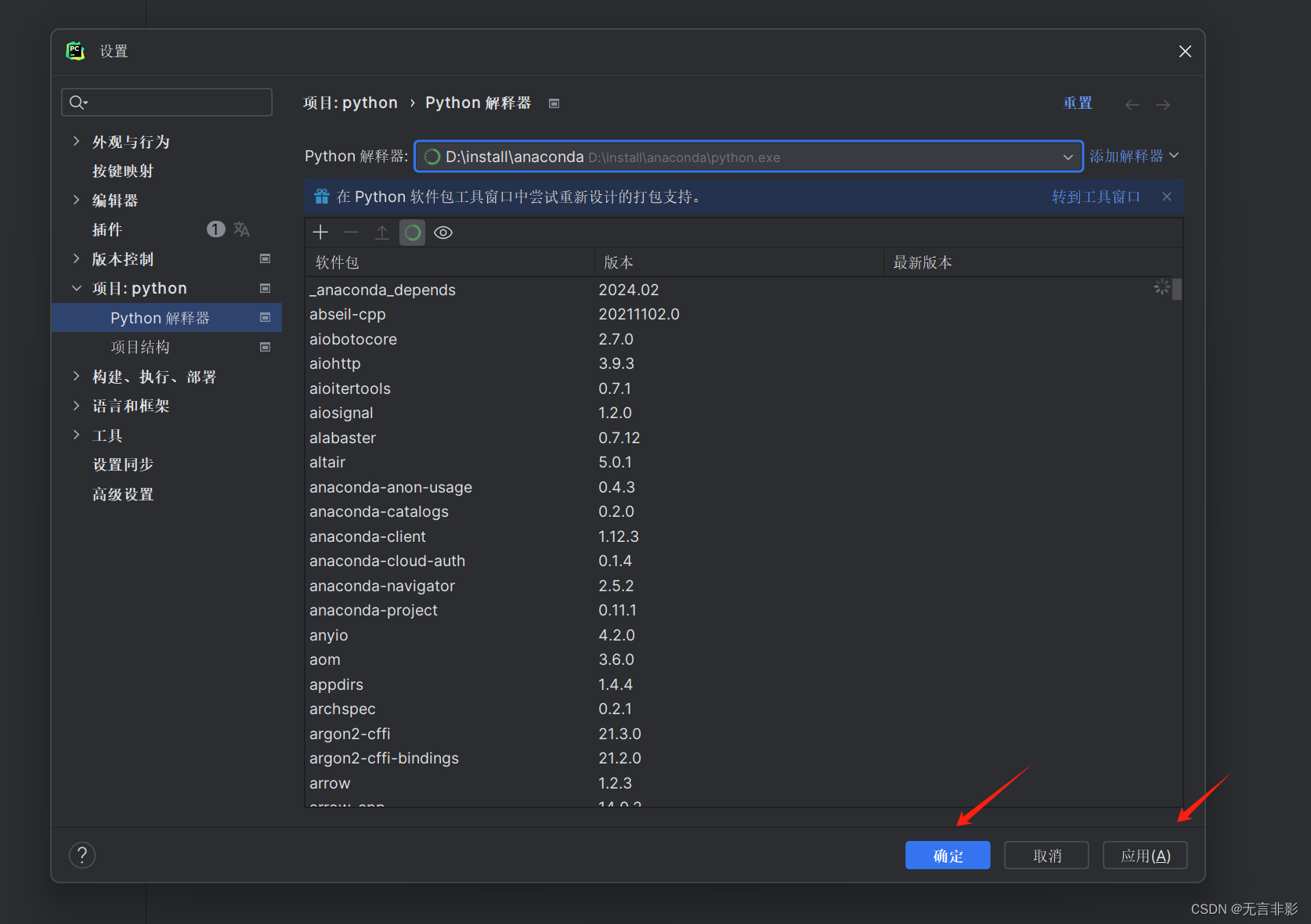Expand the 构建、执行、部署 group
The image size is (1311, 924).
point(76,376)
